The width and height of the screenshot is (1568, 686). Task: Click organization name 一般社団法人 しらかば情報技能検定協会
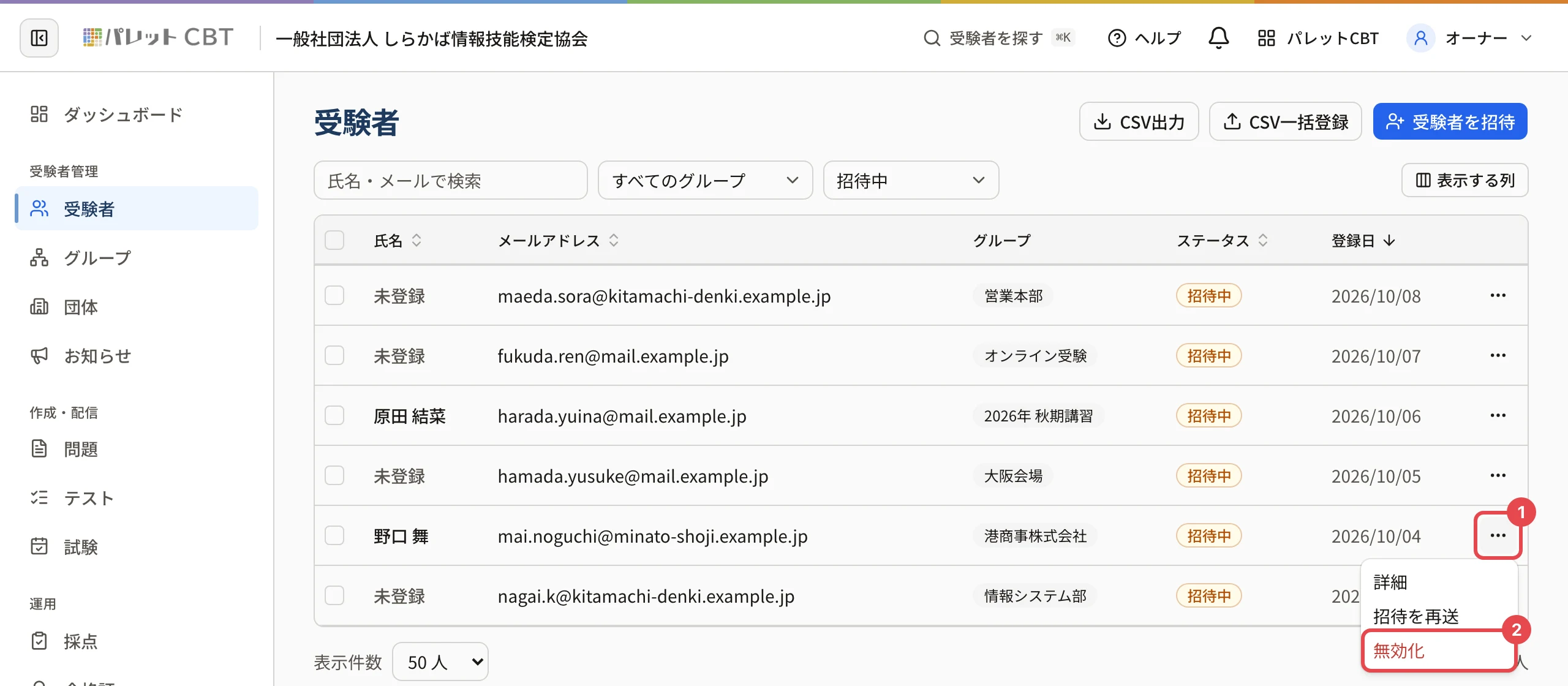(x=431, y=39)
